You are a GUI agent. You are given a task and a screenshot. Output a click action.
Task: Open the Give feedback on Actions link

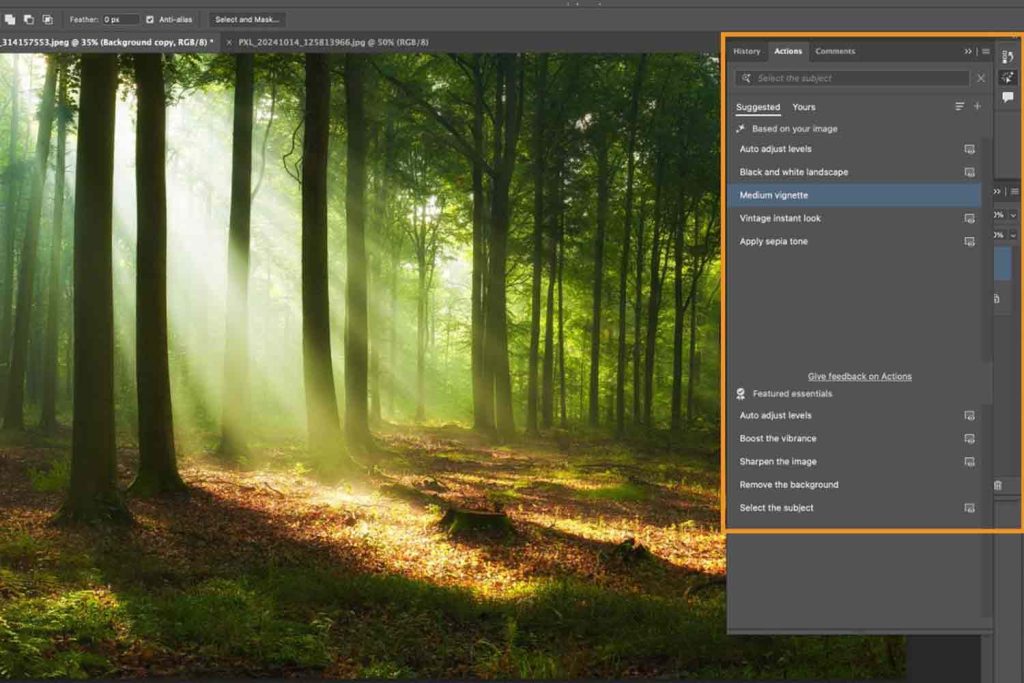tap(859, 376)
